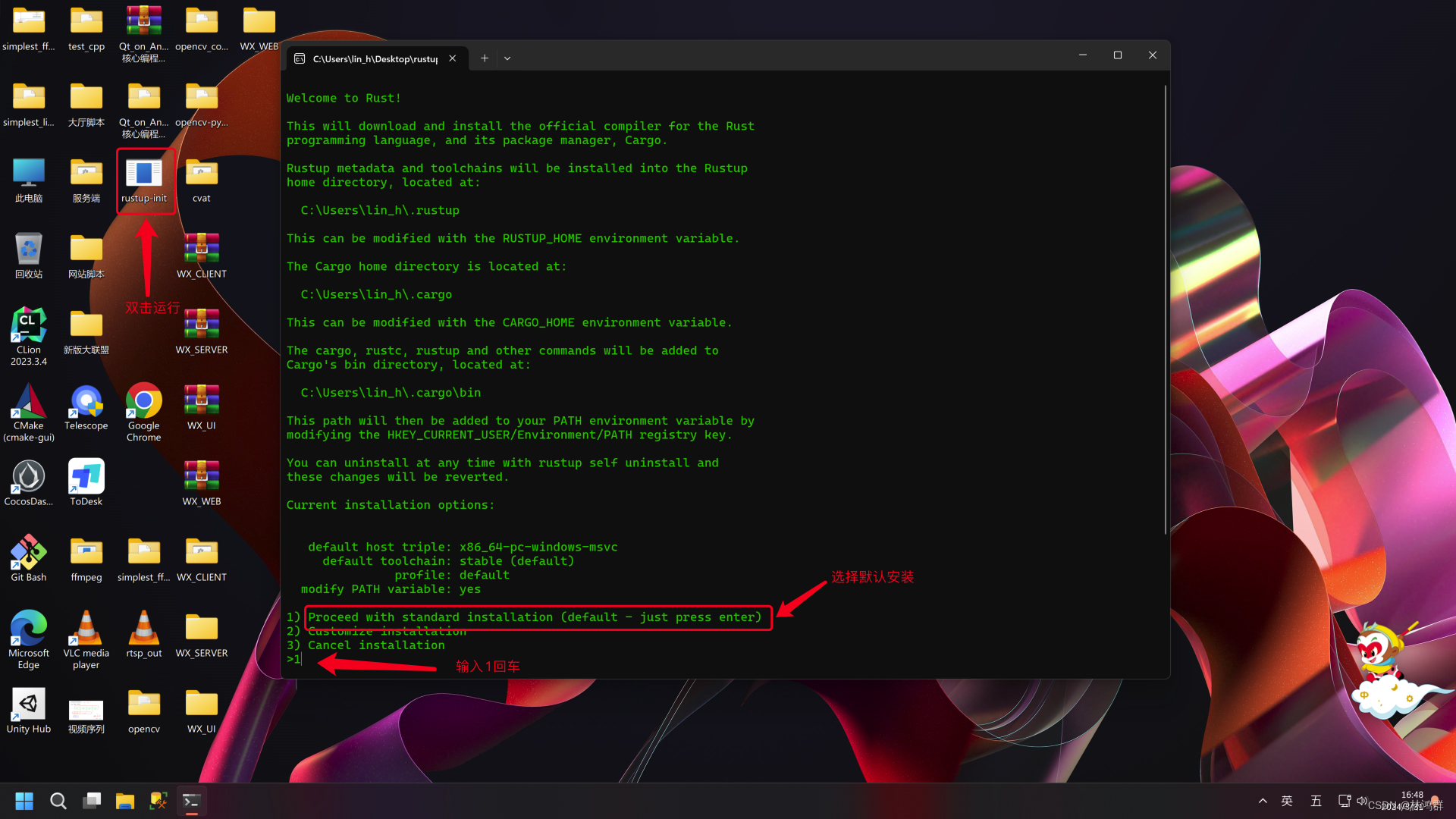Switch input language via the 英 indicator
Viewport: 1456px width, 819px height.
[1286, 800]
